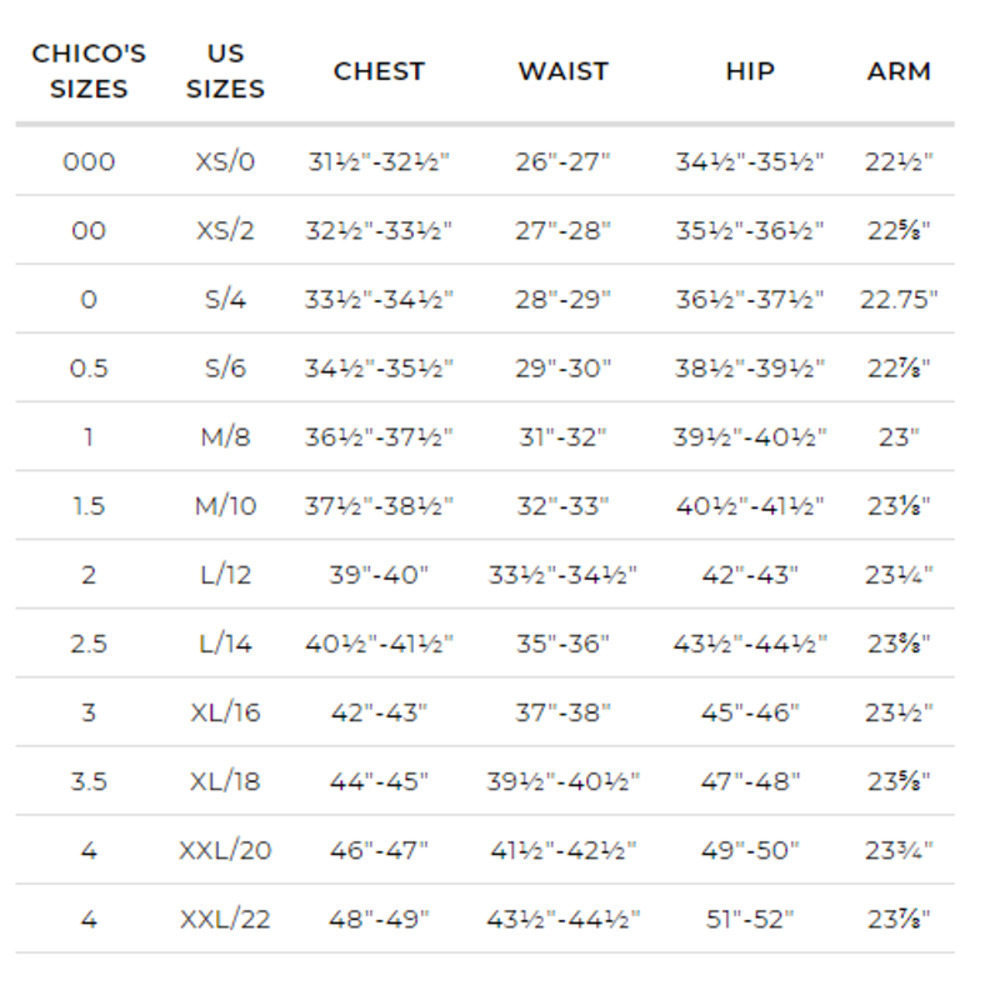Image resolution: width=1000 pixels, height=1000 pixels.
Task: Click waist measurement 26"-27"
Action: click(x=563, y=162)
